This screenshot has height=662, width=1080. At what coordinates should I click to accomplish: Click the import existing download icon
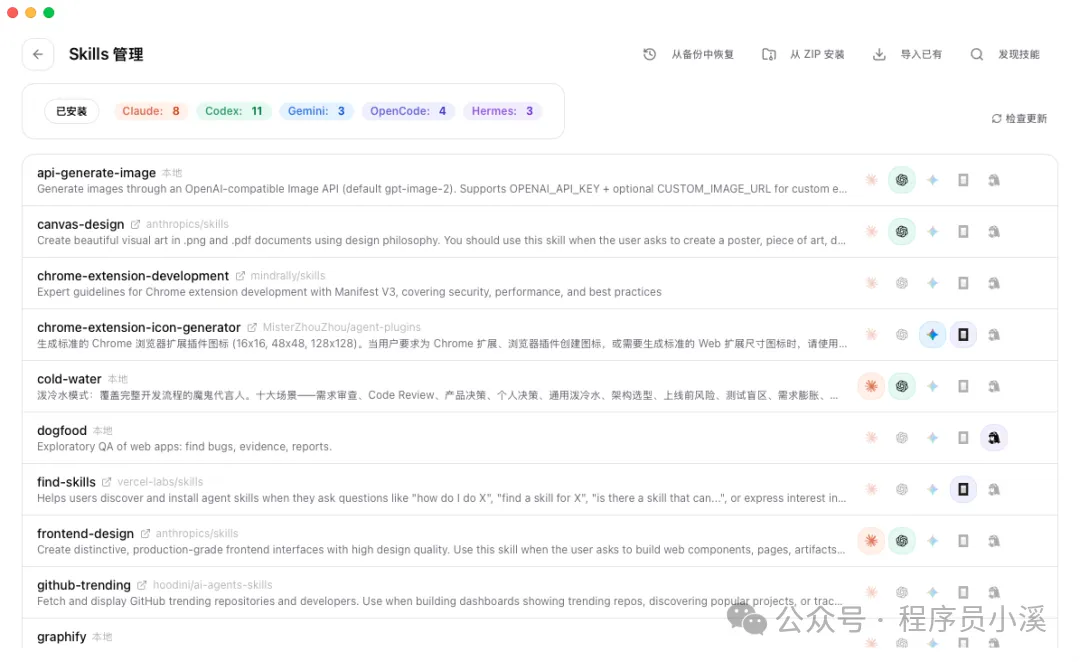(880, 54)
